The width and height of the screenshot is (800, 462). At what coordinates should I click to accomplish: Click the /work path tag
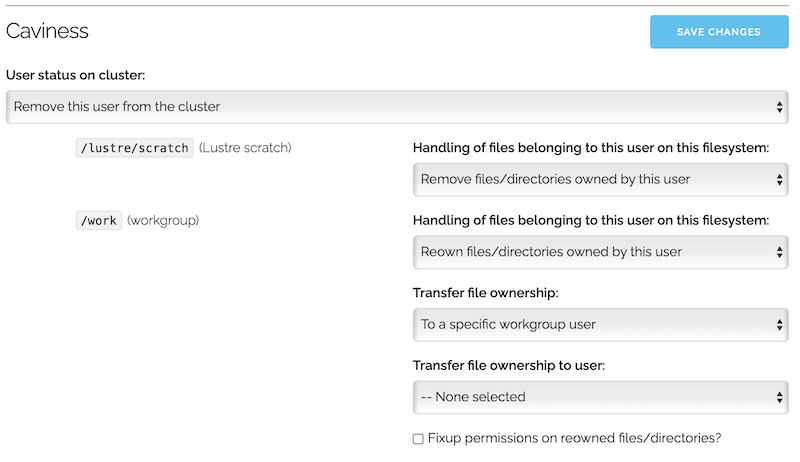[99, 220]
